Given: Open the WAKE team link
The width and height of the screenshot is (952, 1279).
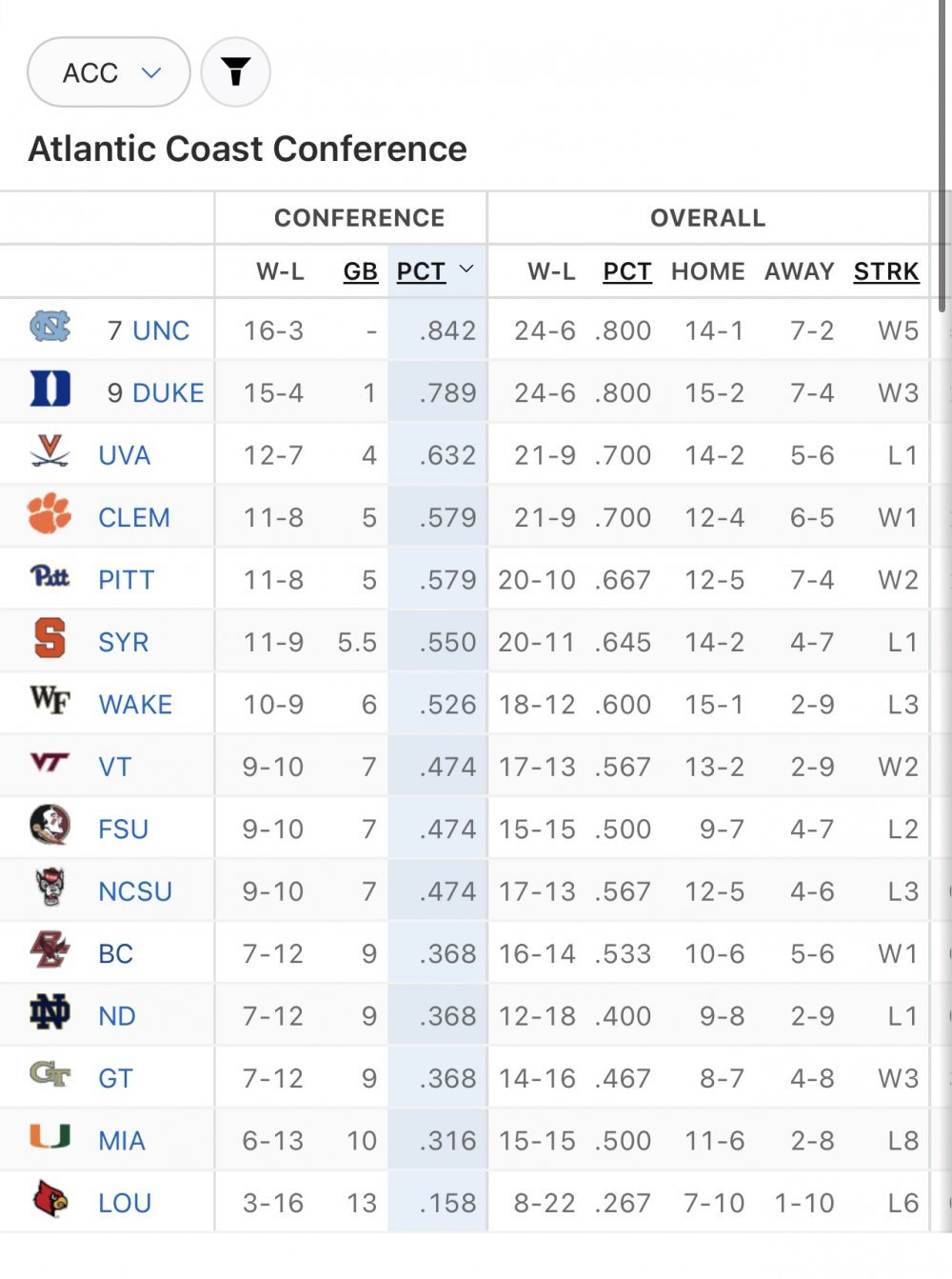Looking at the screenshot, I should [x=135, y=705].
